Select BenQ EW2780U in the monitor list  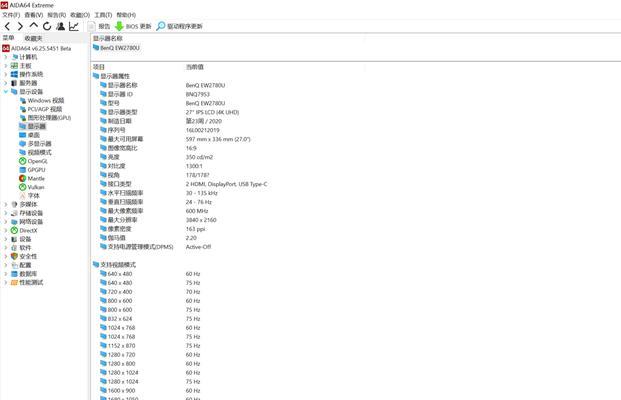click(x=116, y=48)
